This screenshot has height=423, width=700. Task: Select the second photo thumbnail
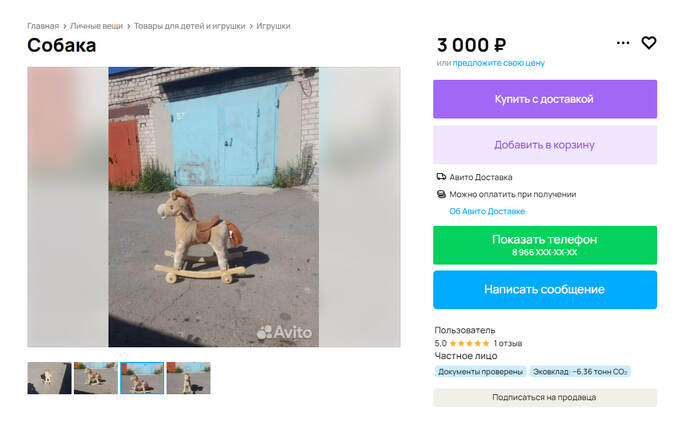[x=96, y=378]
